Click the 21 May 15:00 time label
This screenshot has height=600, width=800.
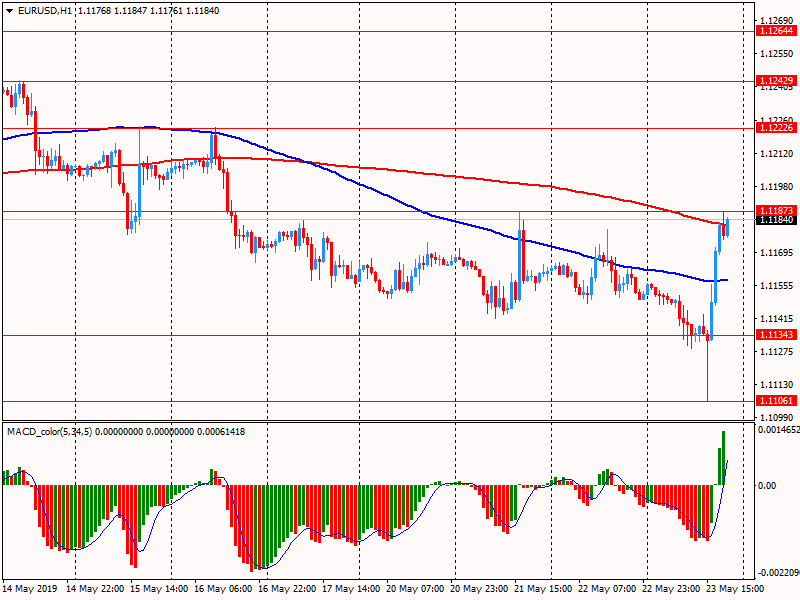(x=543, y=589)
